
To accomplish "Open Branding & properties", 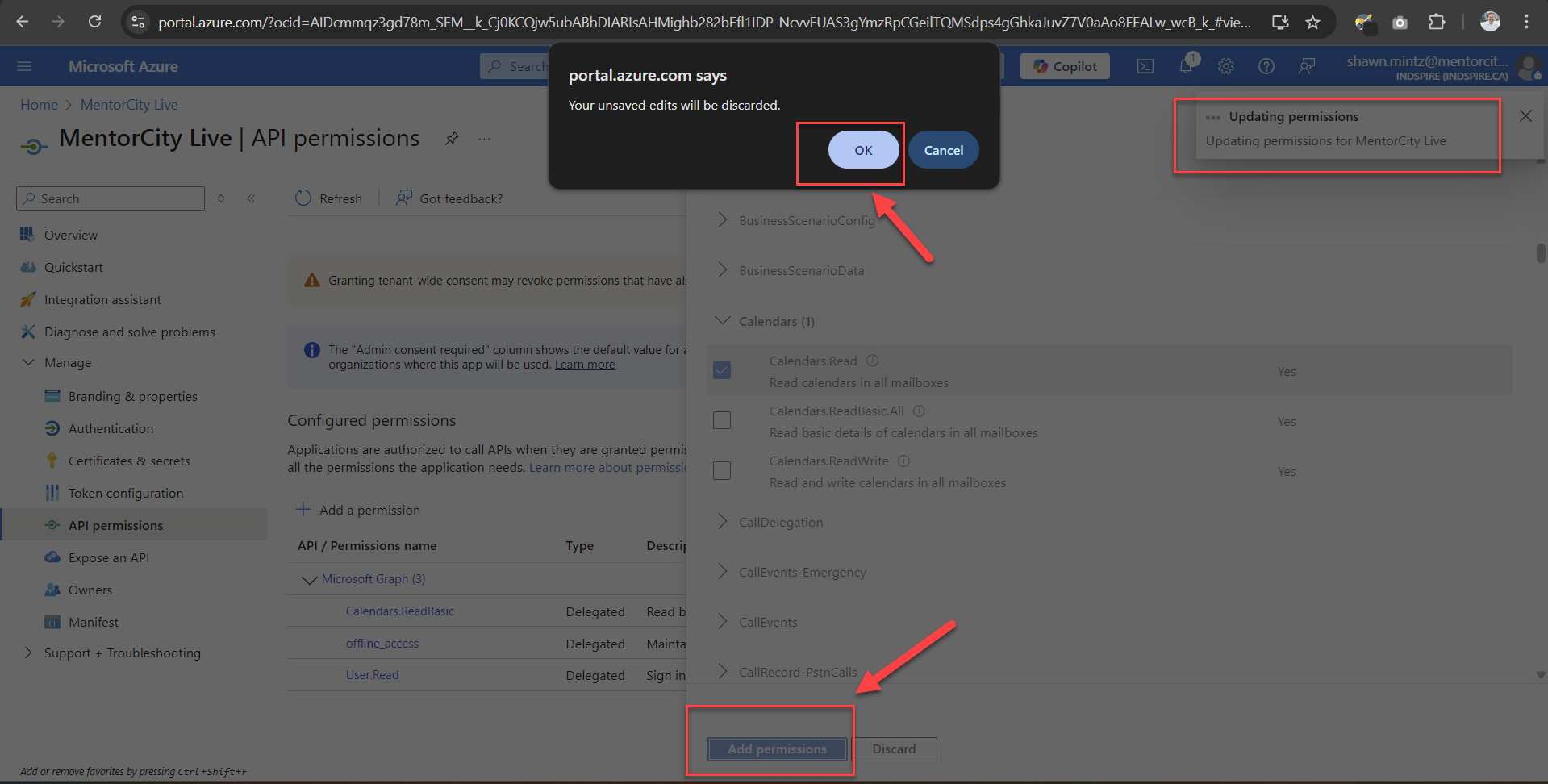I will point(132,396).
